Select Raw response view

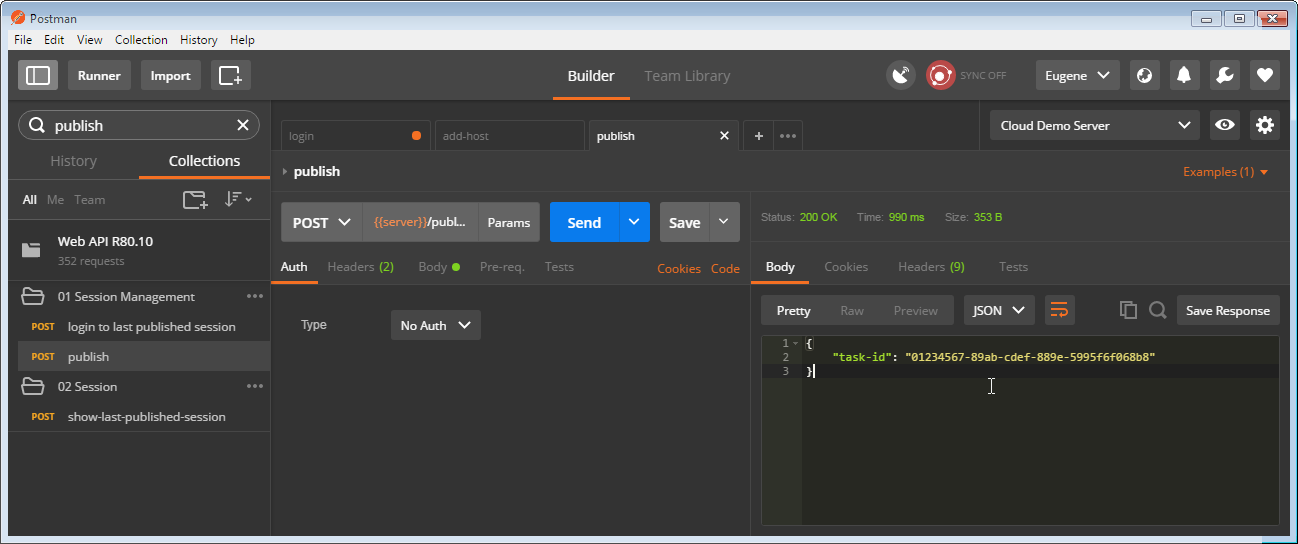point(852,310)
